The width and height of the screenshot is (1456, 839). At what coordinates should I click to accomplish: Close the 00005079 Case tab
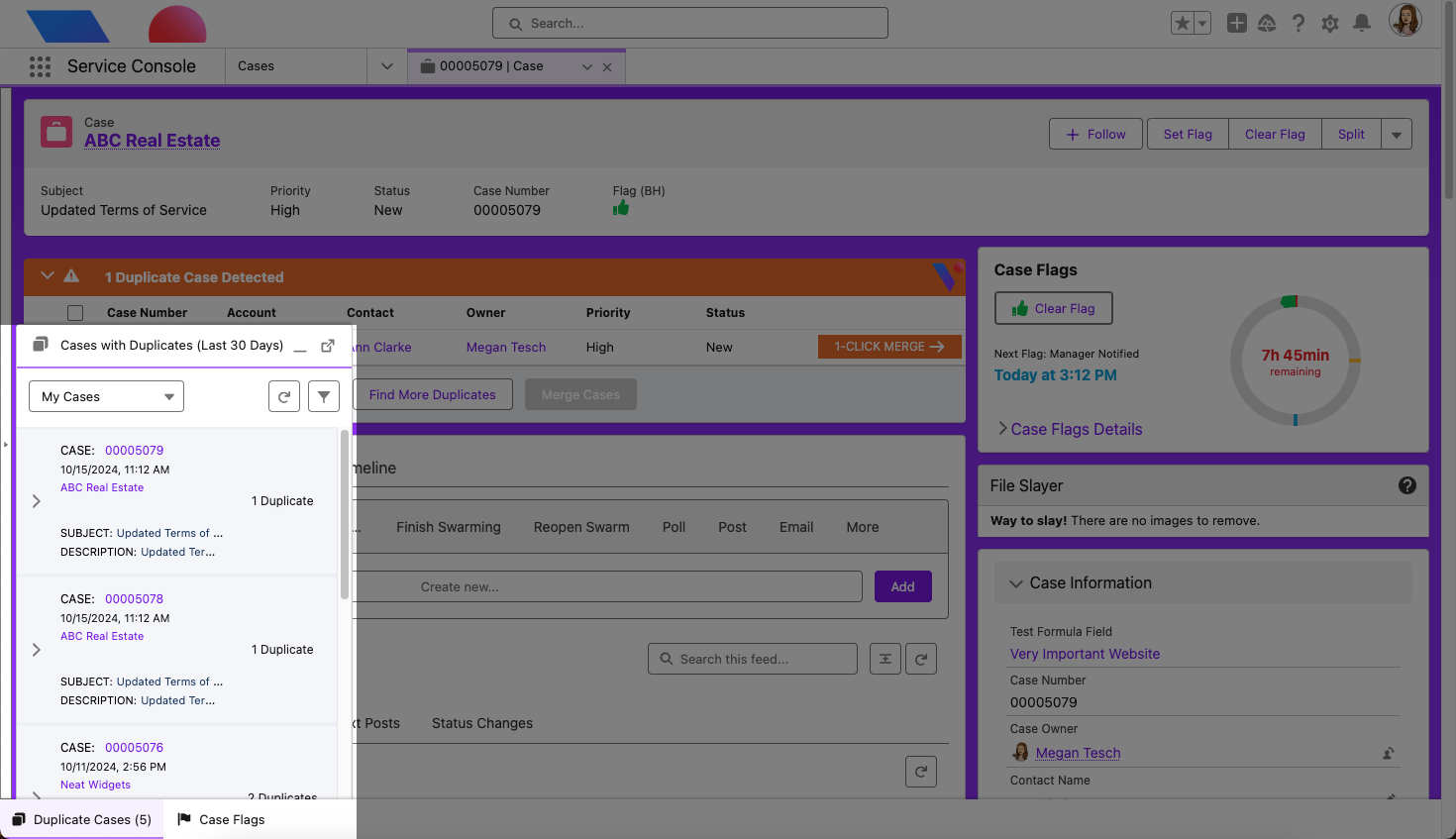point(607,67)
